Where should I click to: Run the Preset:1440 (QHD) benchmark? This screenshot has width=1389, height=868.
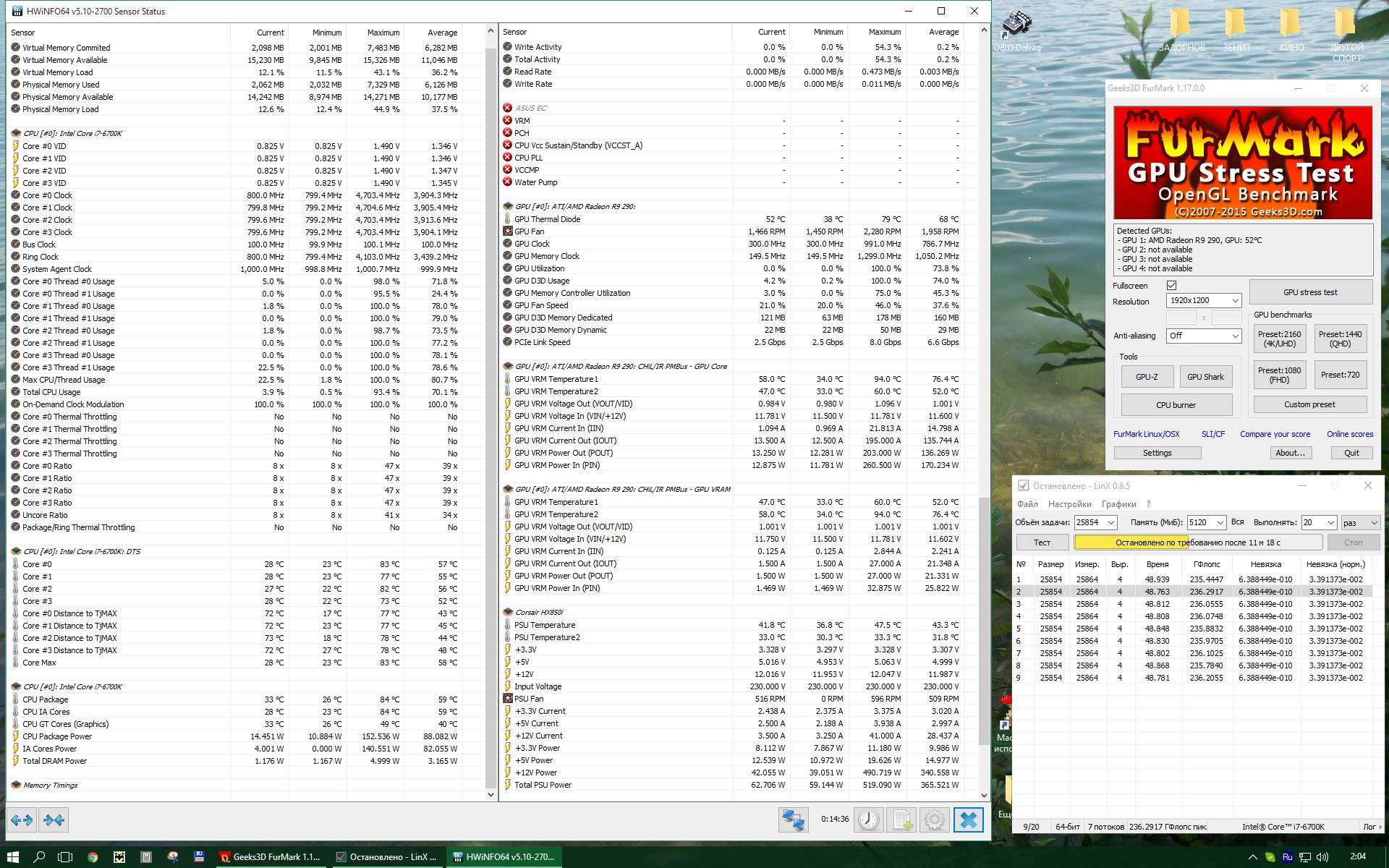tap(1340, 339)
